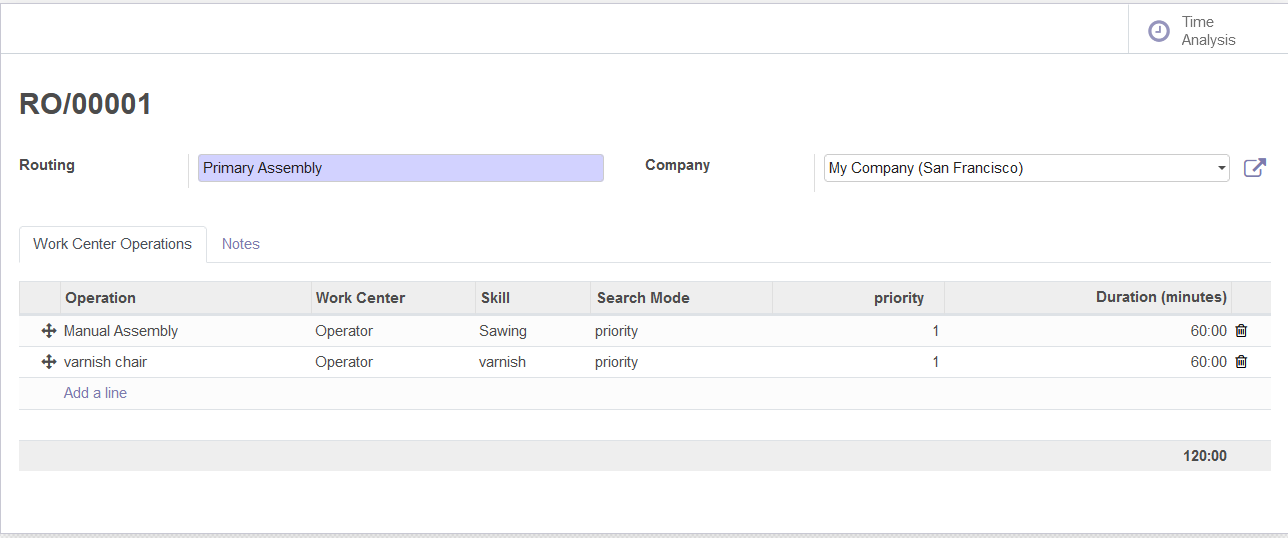Sort by the Skill column header
Viewport: 1288px width, 538px height.
click(x=533, y=297)
